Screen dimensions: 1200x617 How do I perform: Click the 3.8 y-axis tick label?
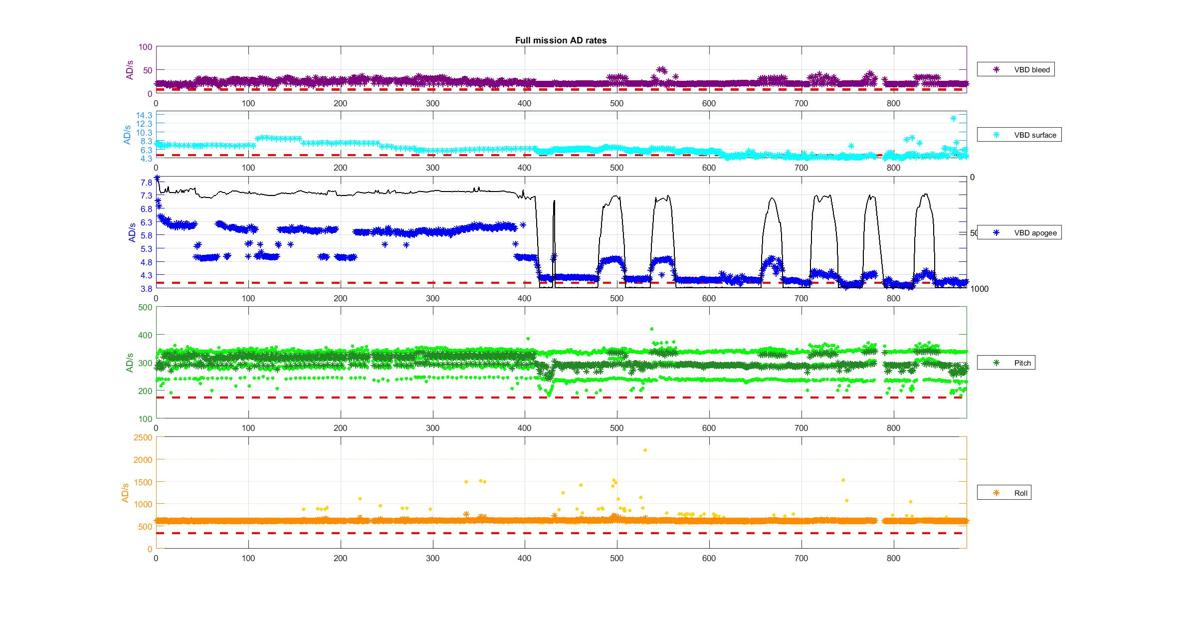[146, 288]
